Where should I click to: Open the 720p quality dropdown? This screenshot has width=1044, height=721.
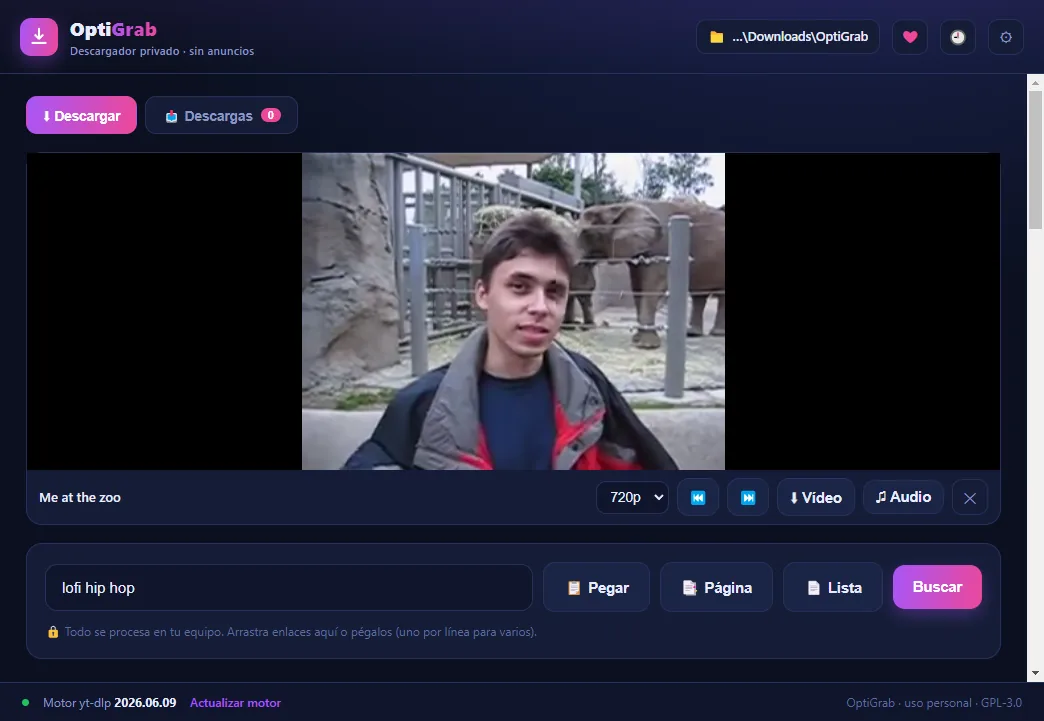(632, 497)
